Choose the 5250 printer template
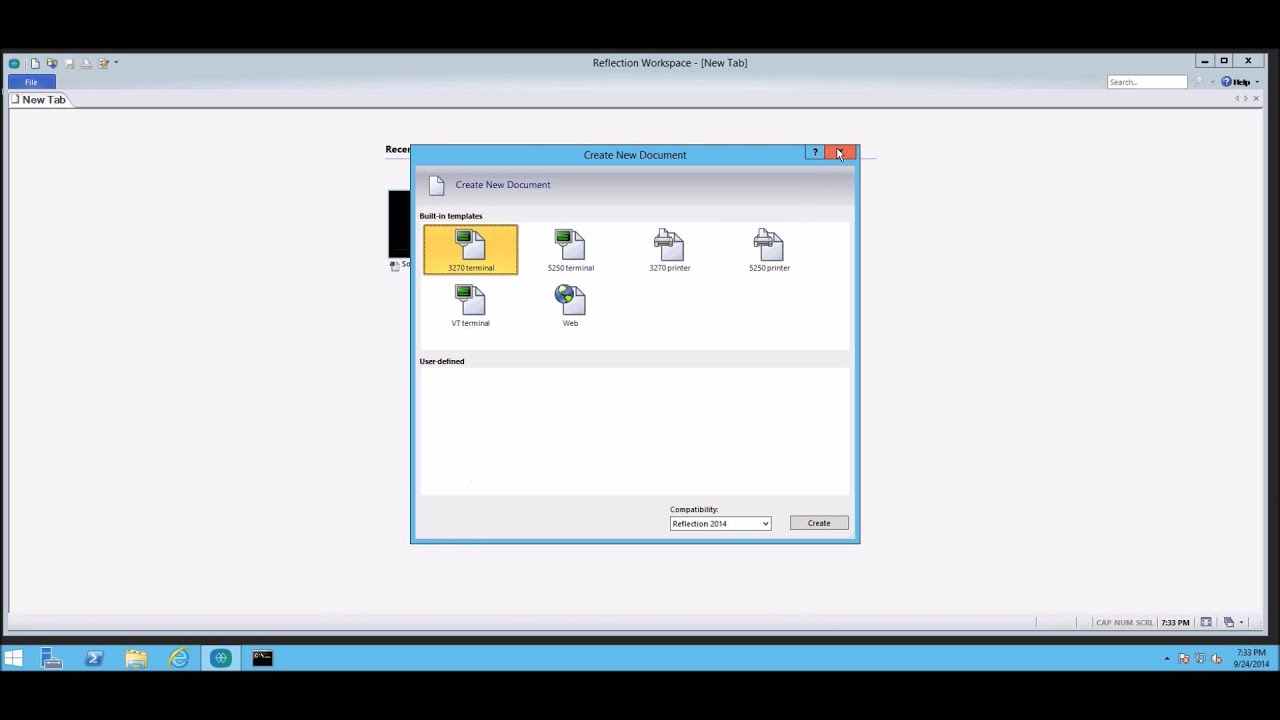1280x720 pixels. [x=769, y=250]
